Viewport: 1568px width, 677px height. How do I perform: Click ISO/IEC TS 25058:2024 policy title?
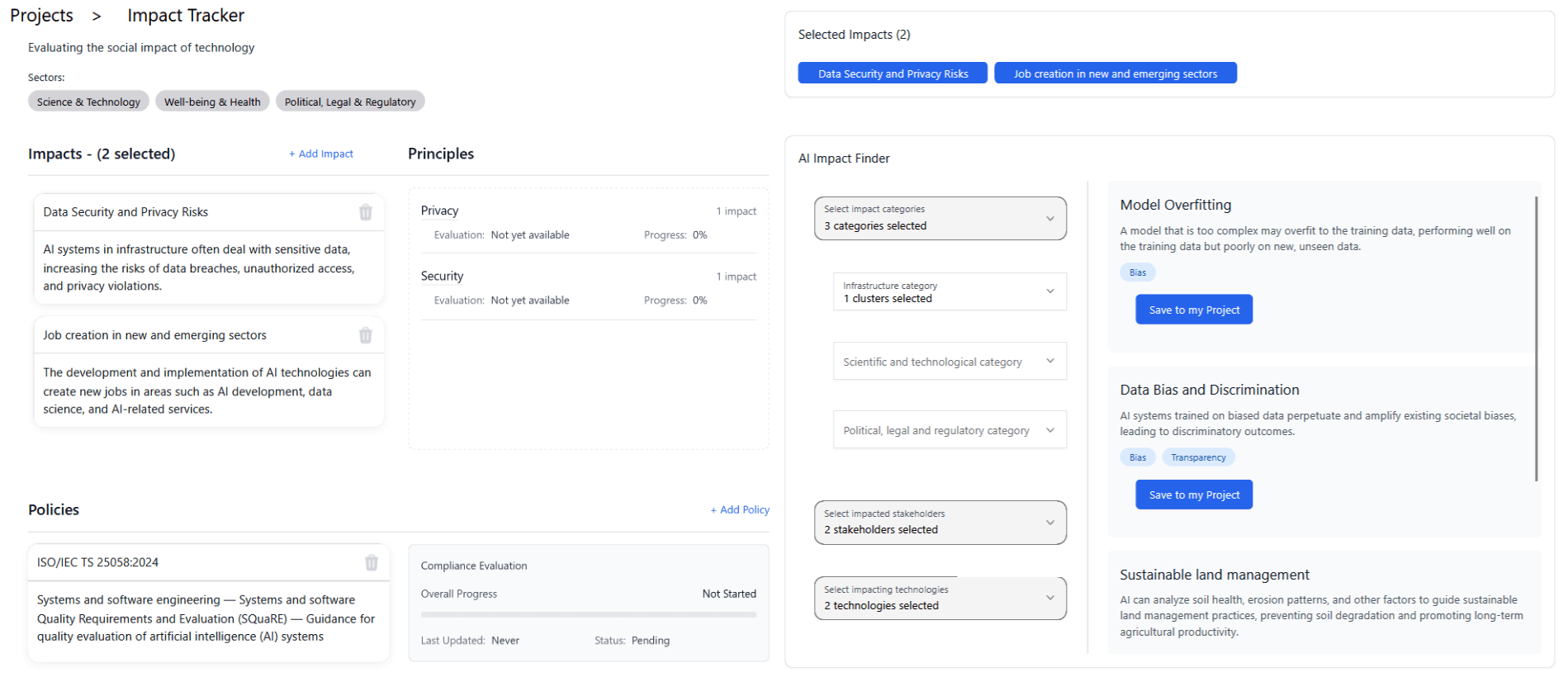click(97, 562)
